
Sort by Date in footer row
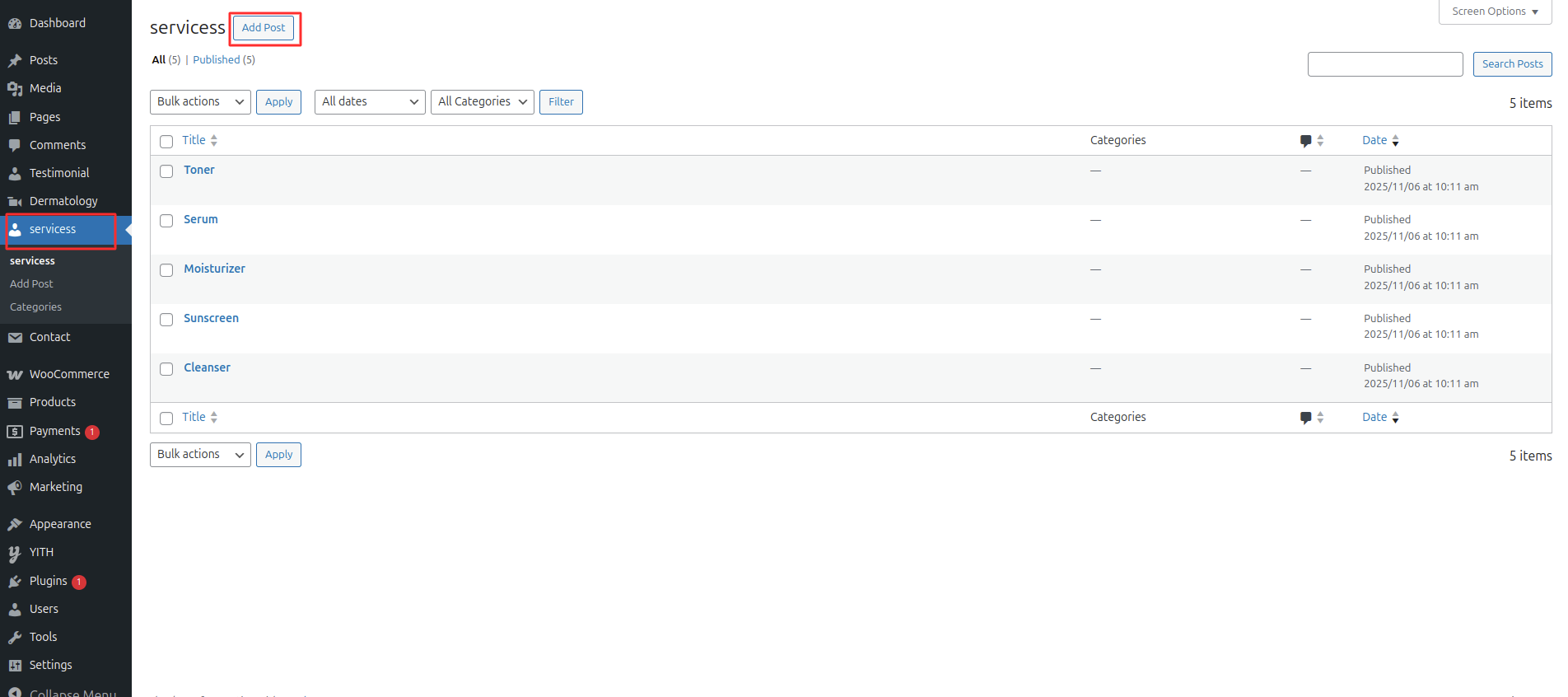click(x=1380, y=418)
